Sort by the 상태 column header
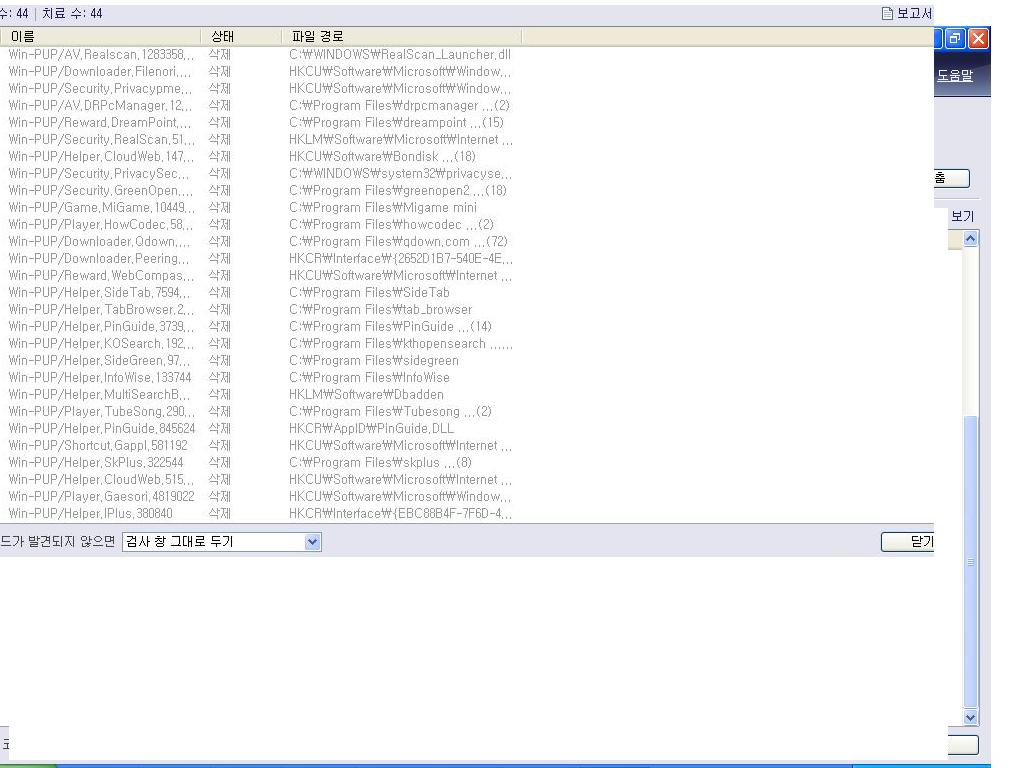 [x=242, y=37]
